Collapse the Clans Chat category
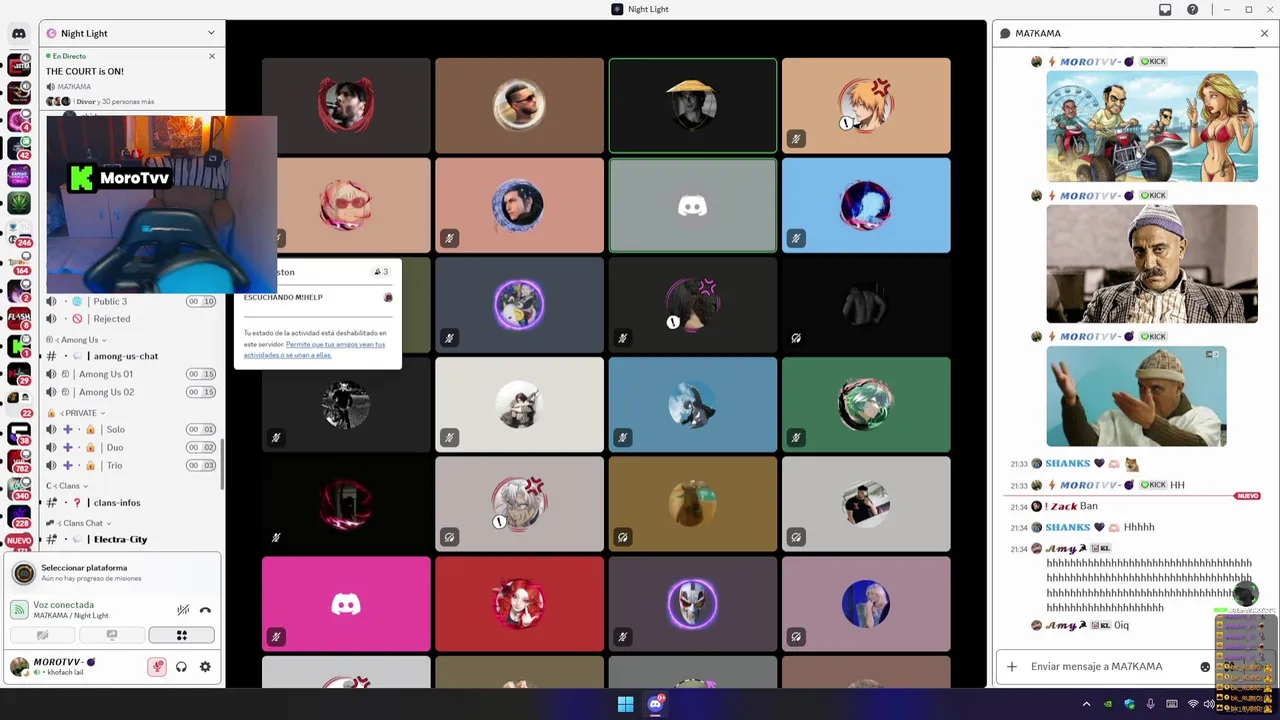 pos(79,523)
